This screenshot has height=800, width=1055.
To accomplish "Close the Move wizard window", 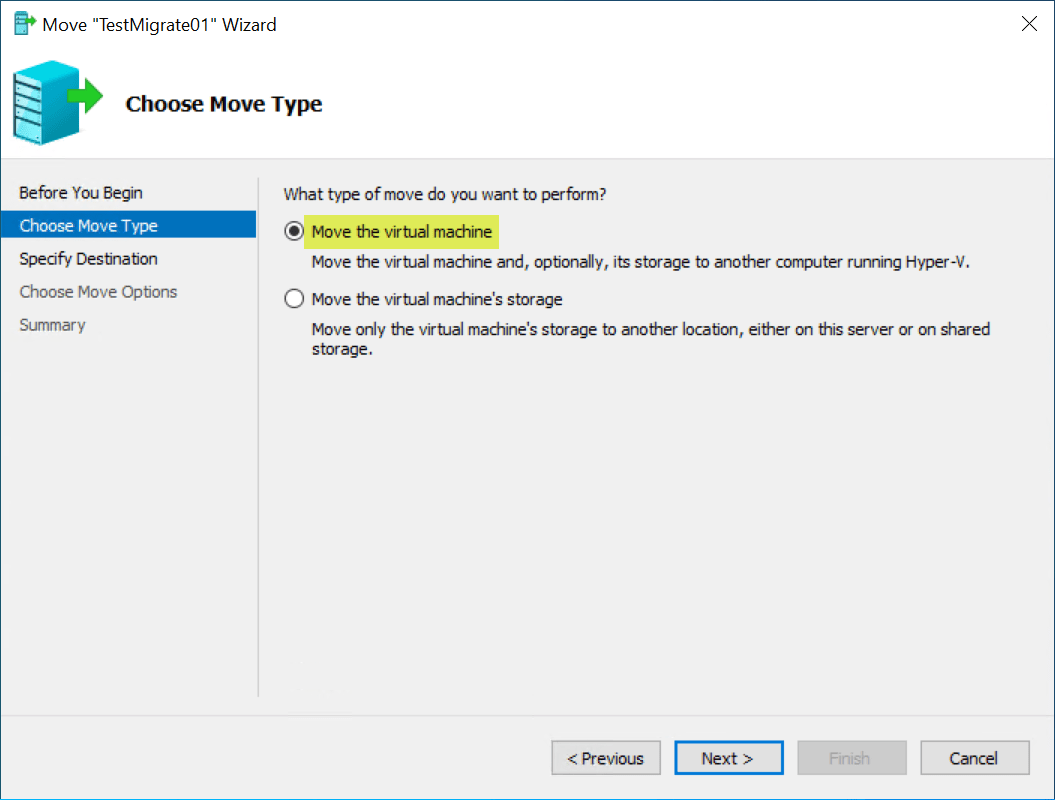I will (x=1029, y=24).
